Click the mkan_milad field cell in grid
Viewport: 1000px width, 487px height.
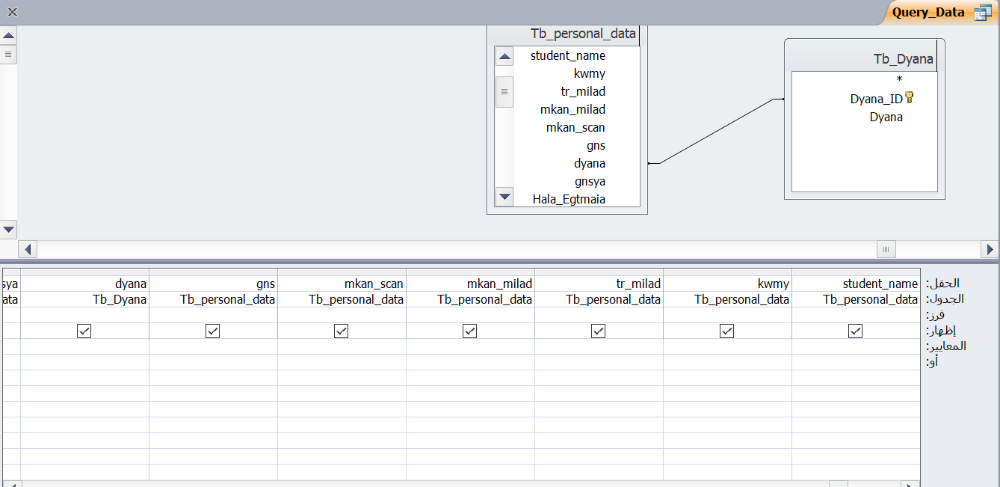470,284
